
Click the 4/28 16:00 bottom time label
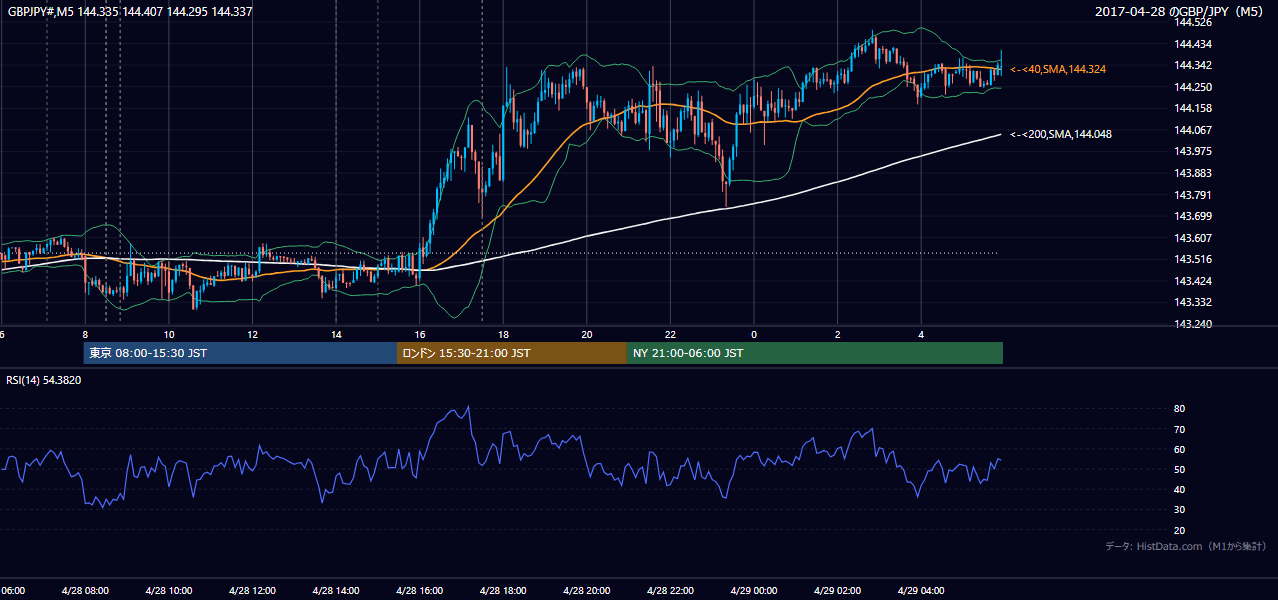click(419, 590)
